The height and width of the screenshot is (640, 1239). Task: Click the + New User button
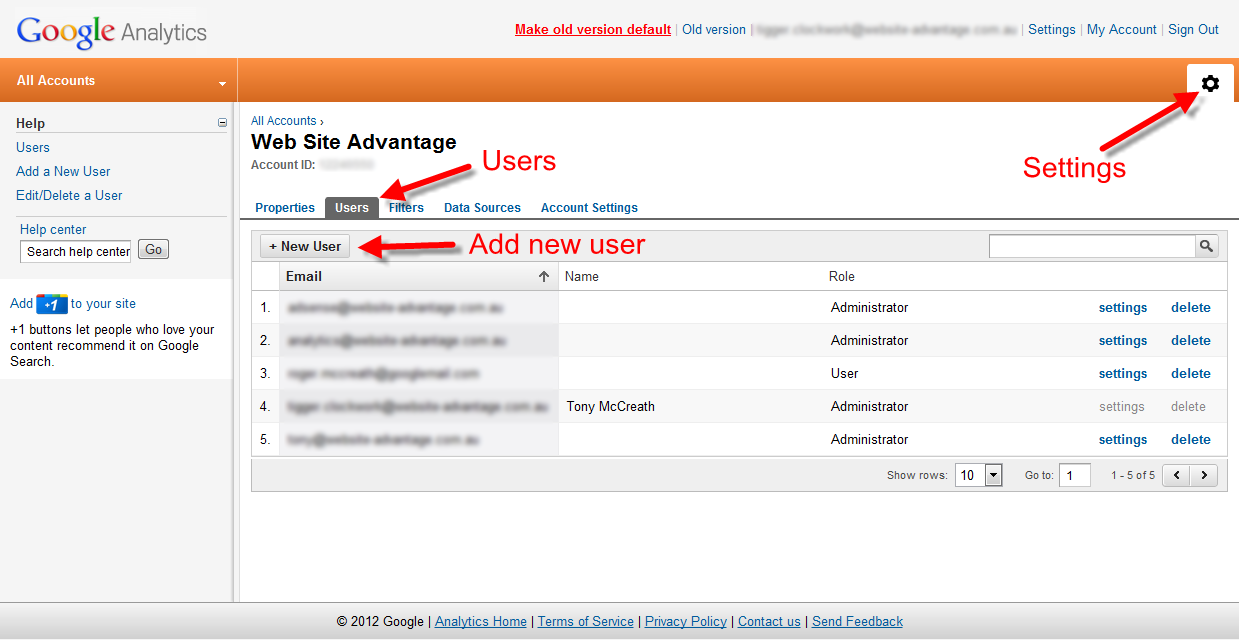pos(305,246)
